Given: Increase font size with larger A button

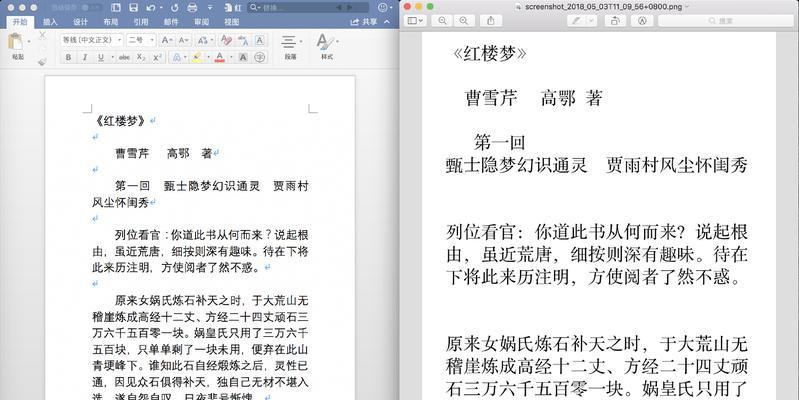Looking at the screenshot, I should (x=167, y=40).
